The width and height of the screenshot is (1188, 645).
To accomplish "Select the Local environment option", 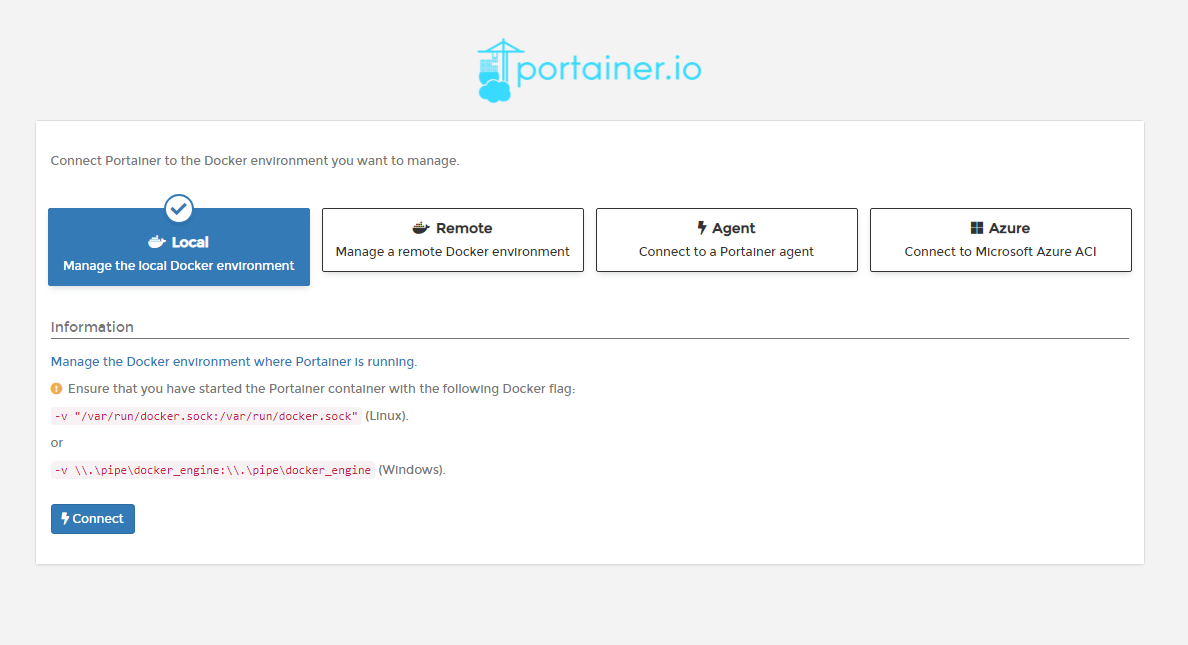I will pos(178,247).
